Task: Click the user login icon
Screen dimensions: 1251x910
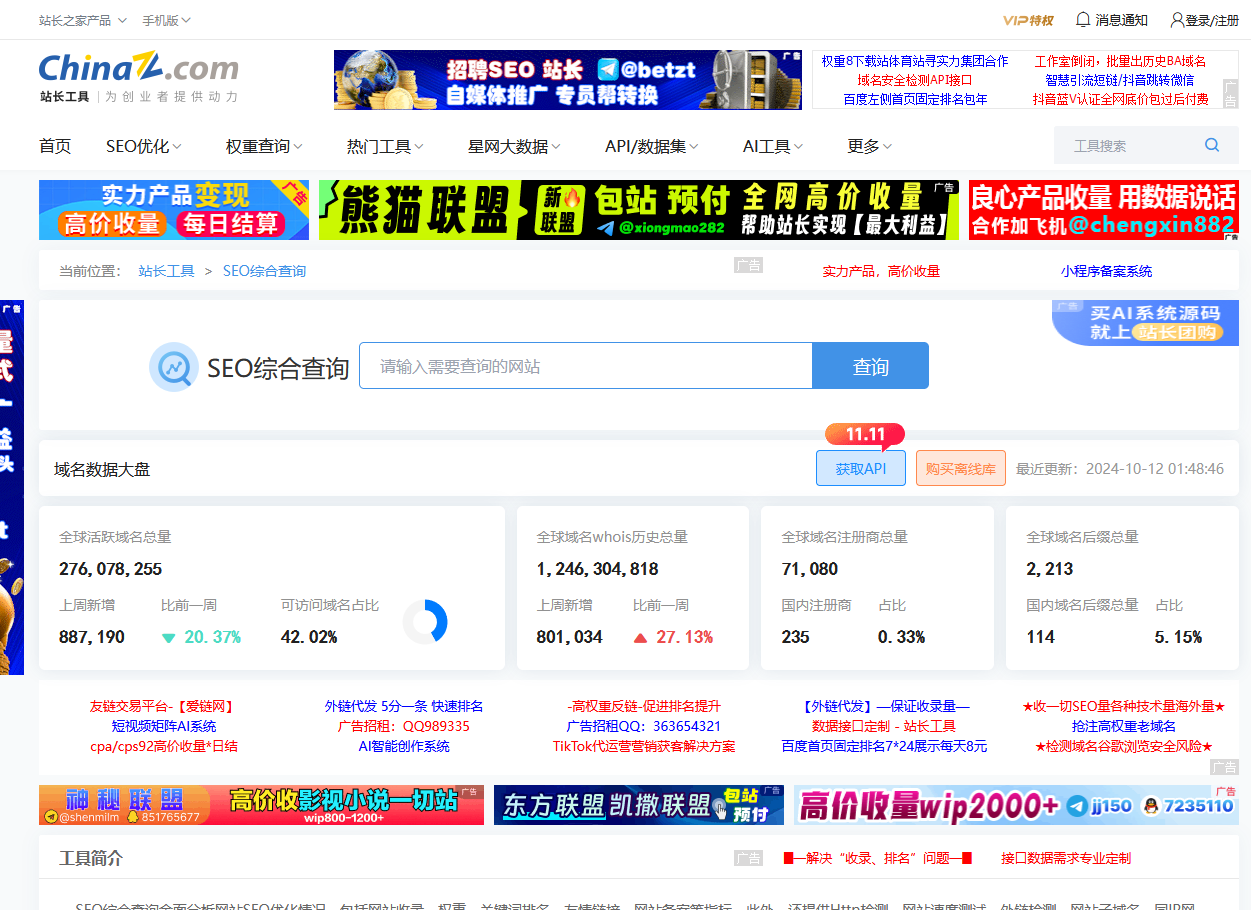Action: tap(1177, 20)
